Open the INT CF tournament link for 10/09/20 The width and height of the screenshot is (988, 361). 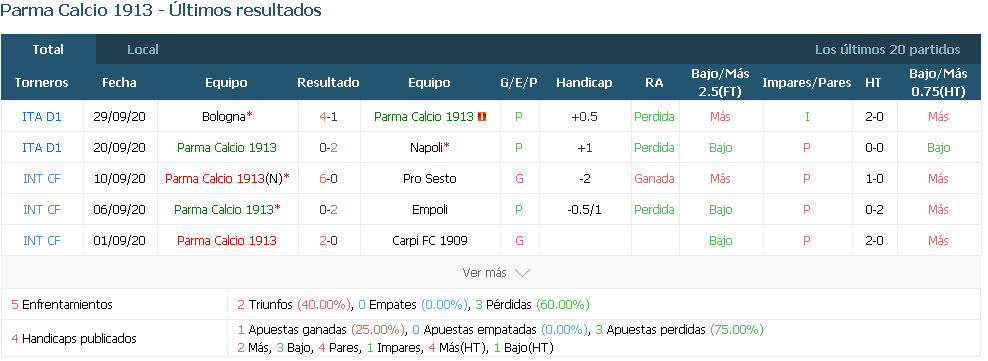click(42, 178)
